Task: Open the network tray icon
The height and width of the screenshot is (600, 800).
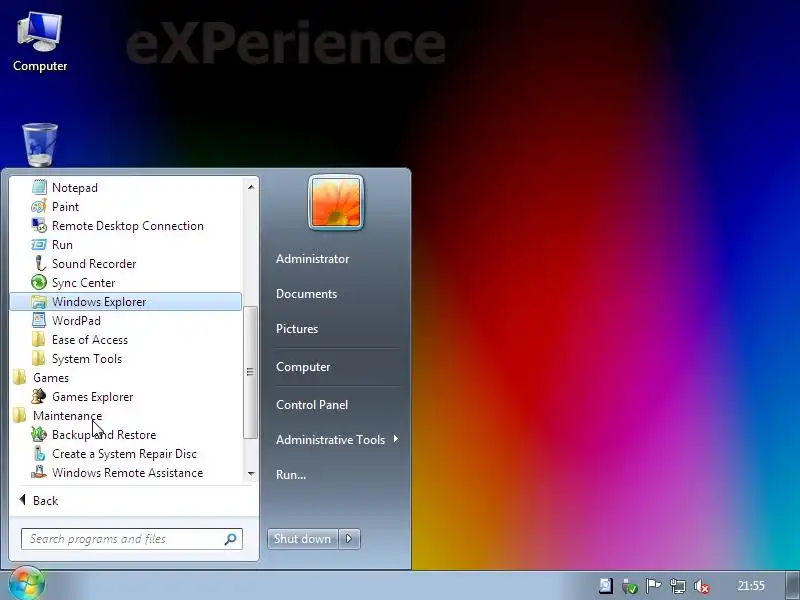Action: click(x=678, y=586)
